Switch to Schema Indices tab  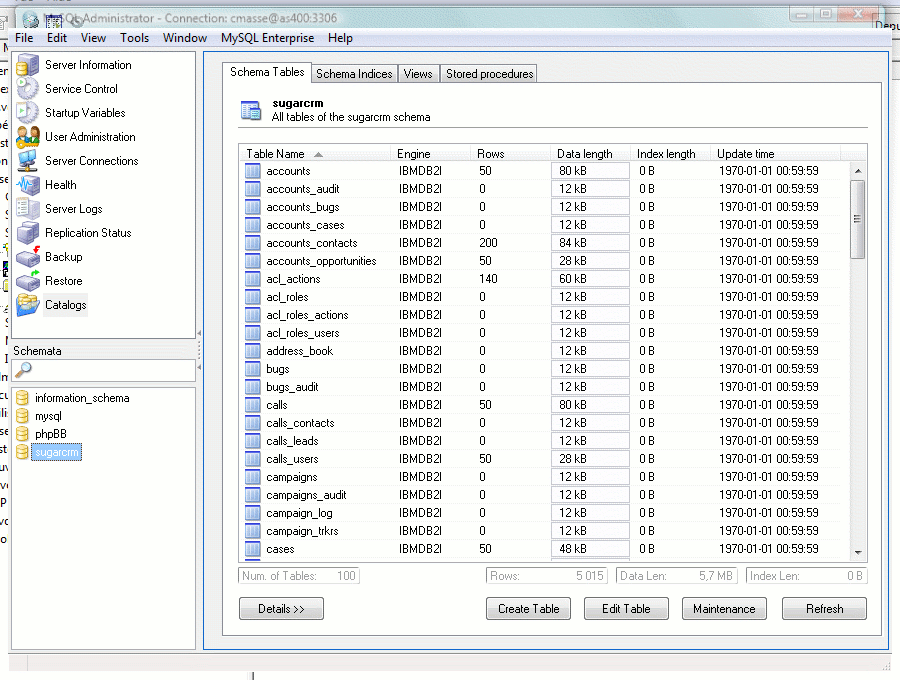[x=354, y=74]
